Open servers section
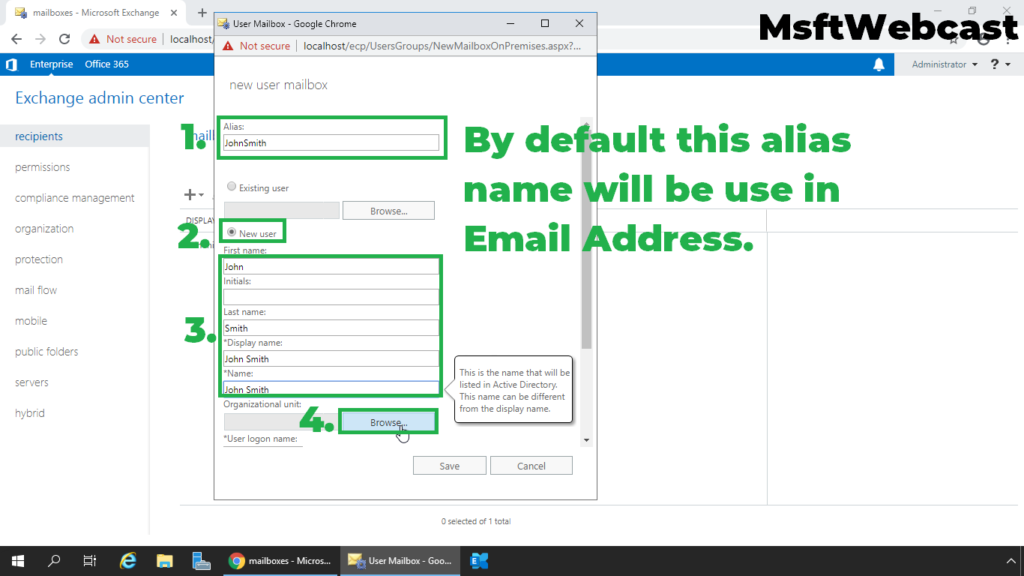The image size is (1024, 576). pyautogui.click(x=31, y=382)
